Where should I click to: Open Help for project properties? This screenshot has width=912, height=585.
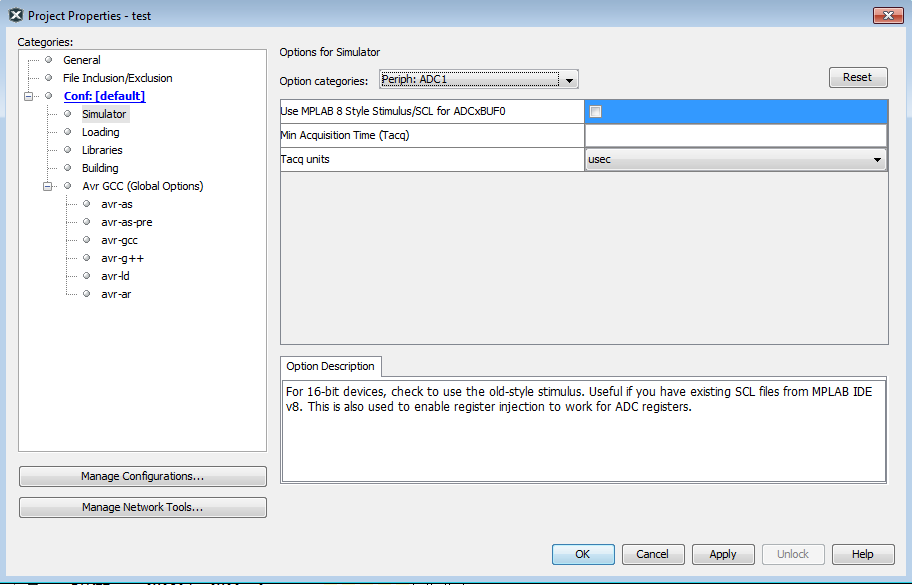(863, 554)
